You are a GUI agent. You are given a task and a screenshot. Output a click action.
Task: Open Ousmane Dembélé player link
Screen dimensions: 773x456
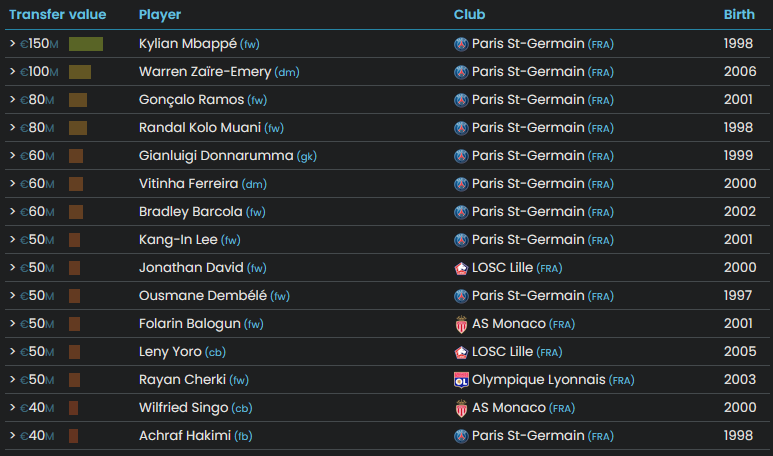[x=203, y=295]
